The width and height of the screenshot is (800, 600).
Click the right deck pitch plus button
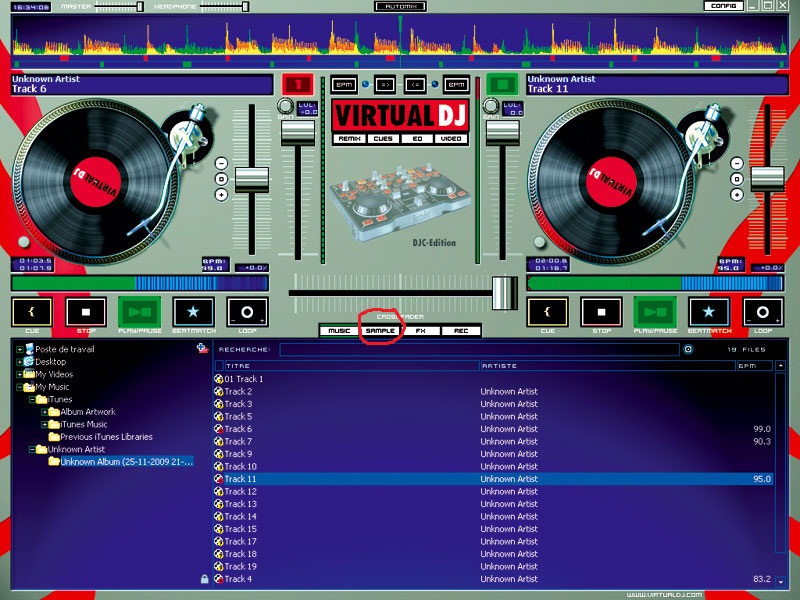click(737, 194)
